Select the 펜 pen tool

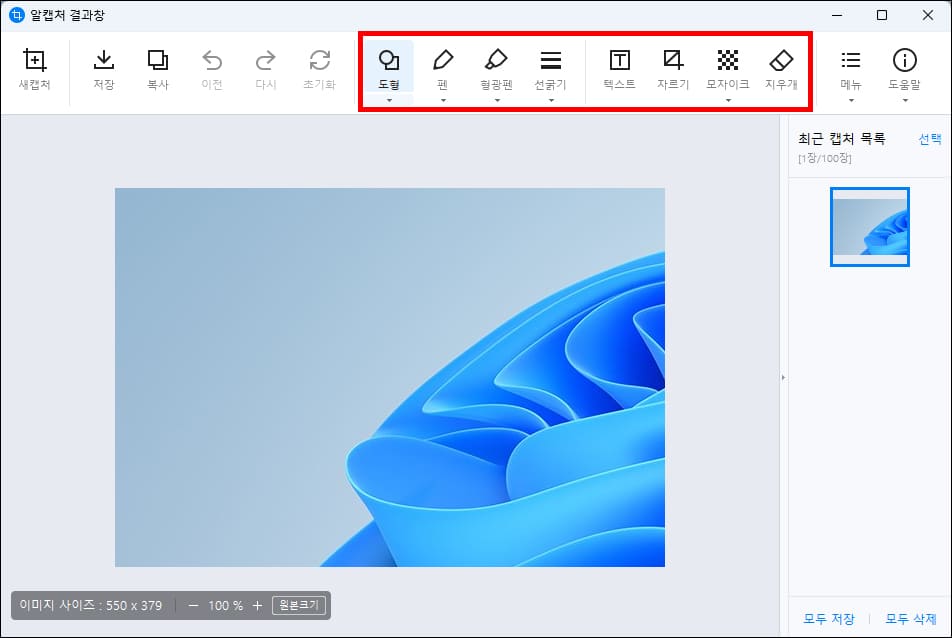point(443,69)
